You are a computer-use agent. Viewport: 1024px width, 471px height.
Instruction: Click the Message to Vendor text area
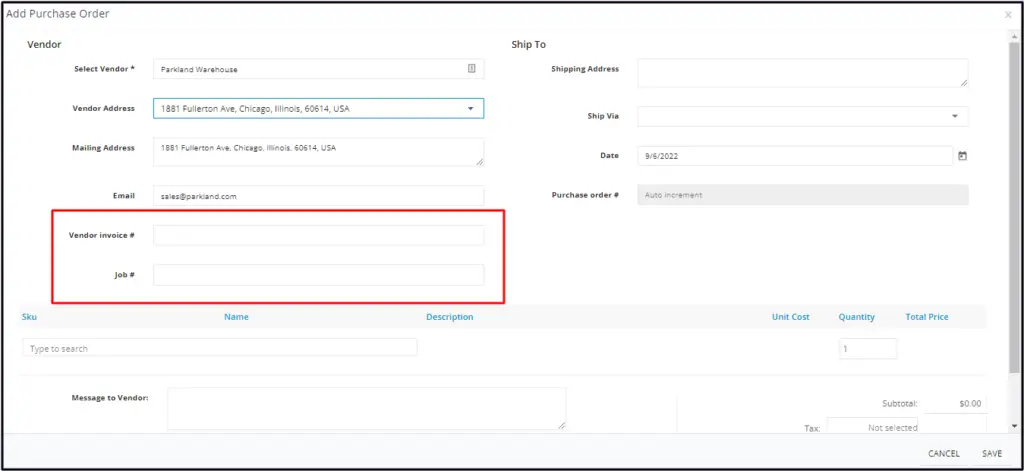(366, 408)
